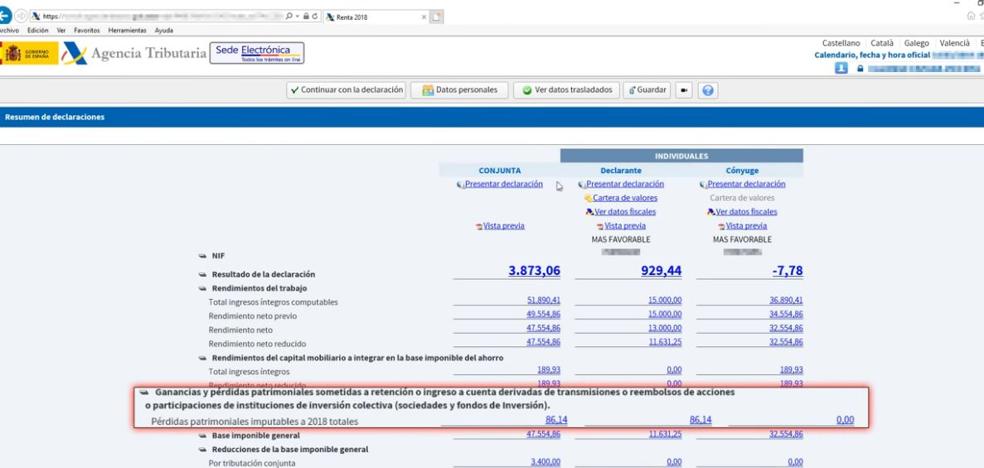Collapse Rendimientos del capital mobiliario section

202,358
